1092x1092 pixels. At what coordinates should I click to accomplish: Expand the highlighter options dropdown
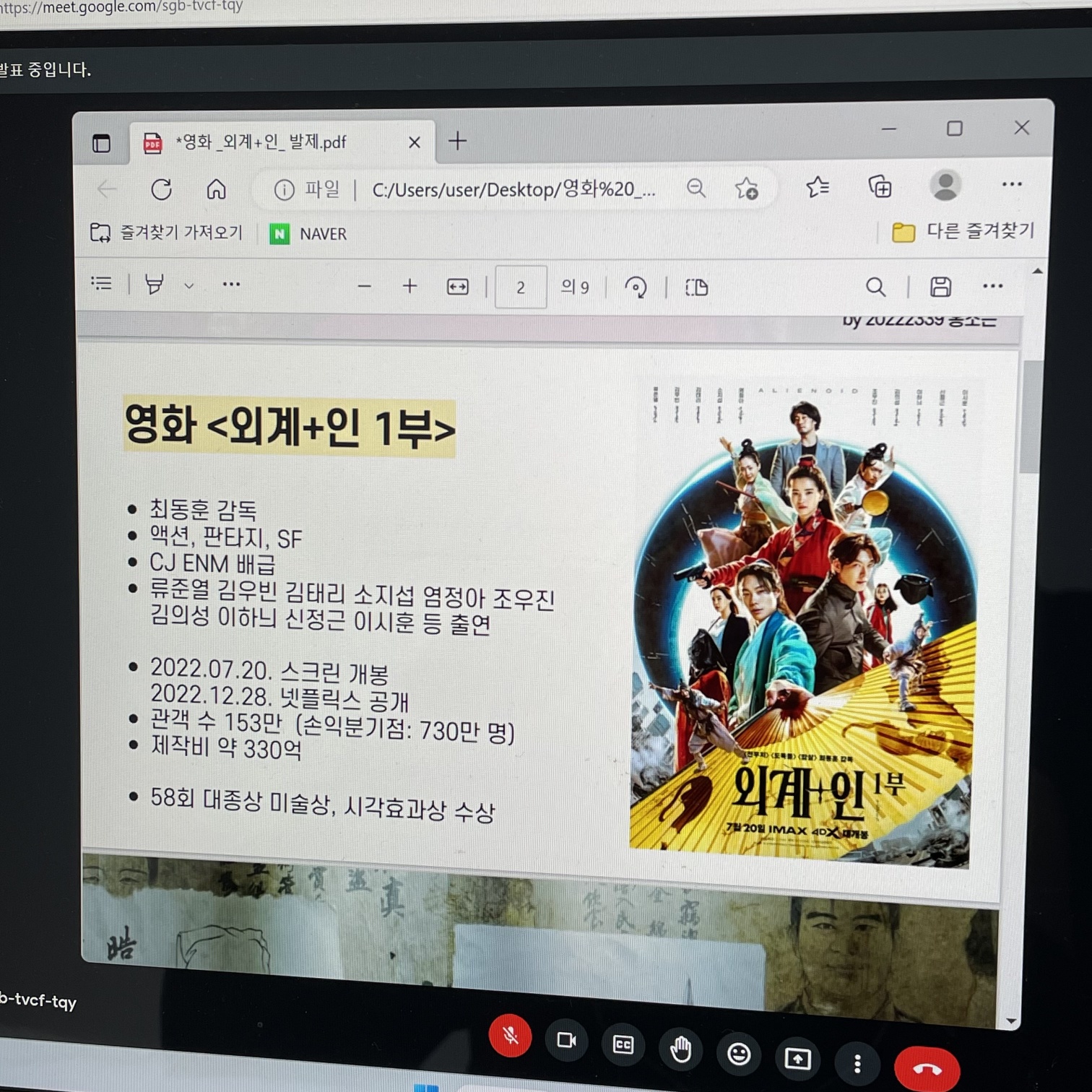[188, 286]
